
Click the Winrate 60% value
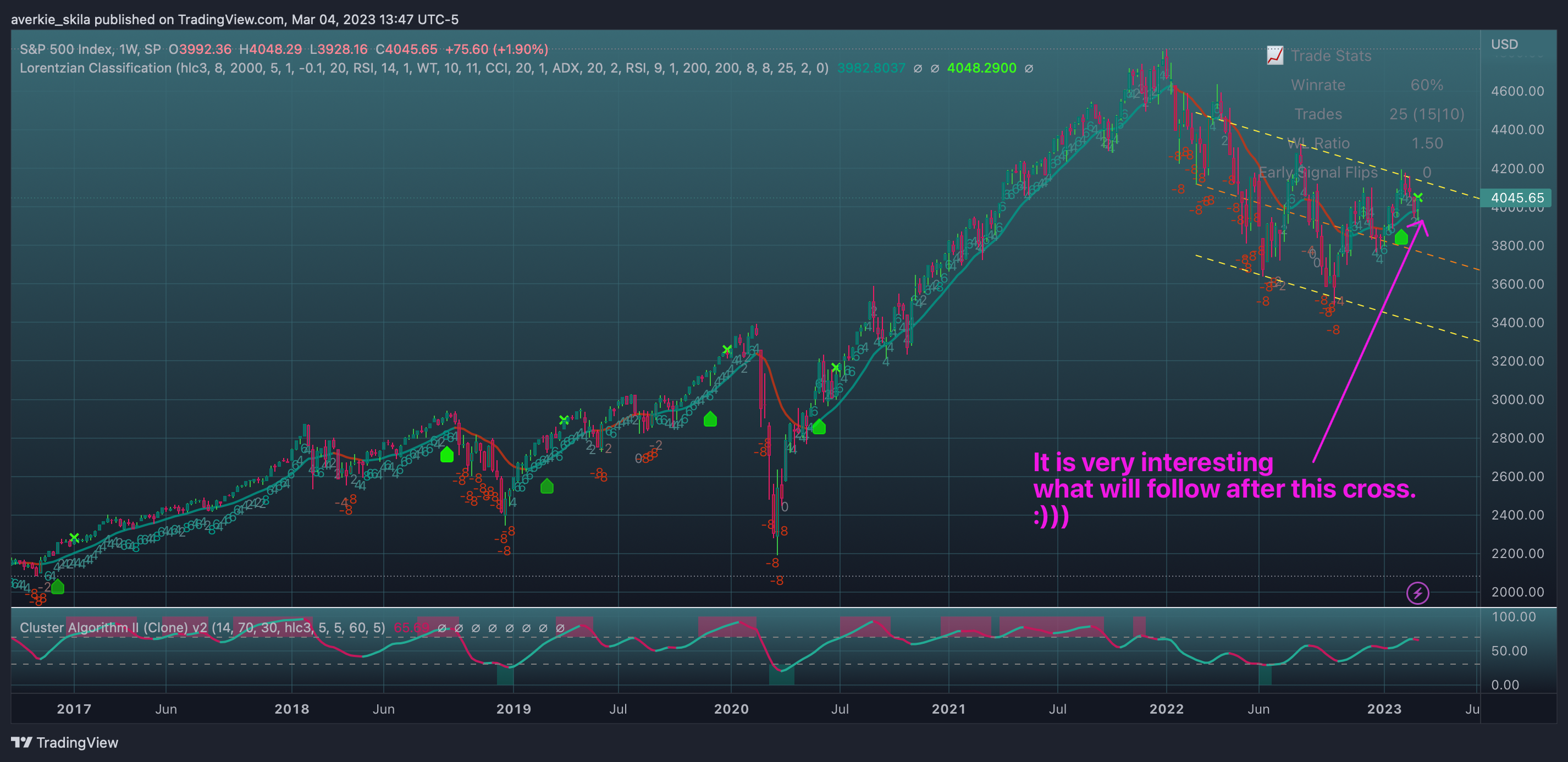(x=1427, y=85)
